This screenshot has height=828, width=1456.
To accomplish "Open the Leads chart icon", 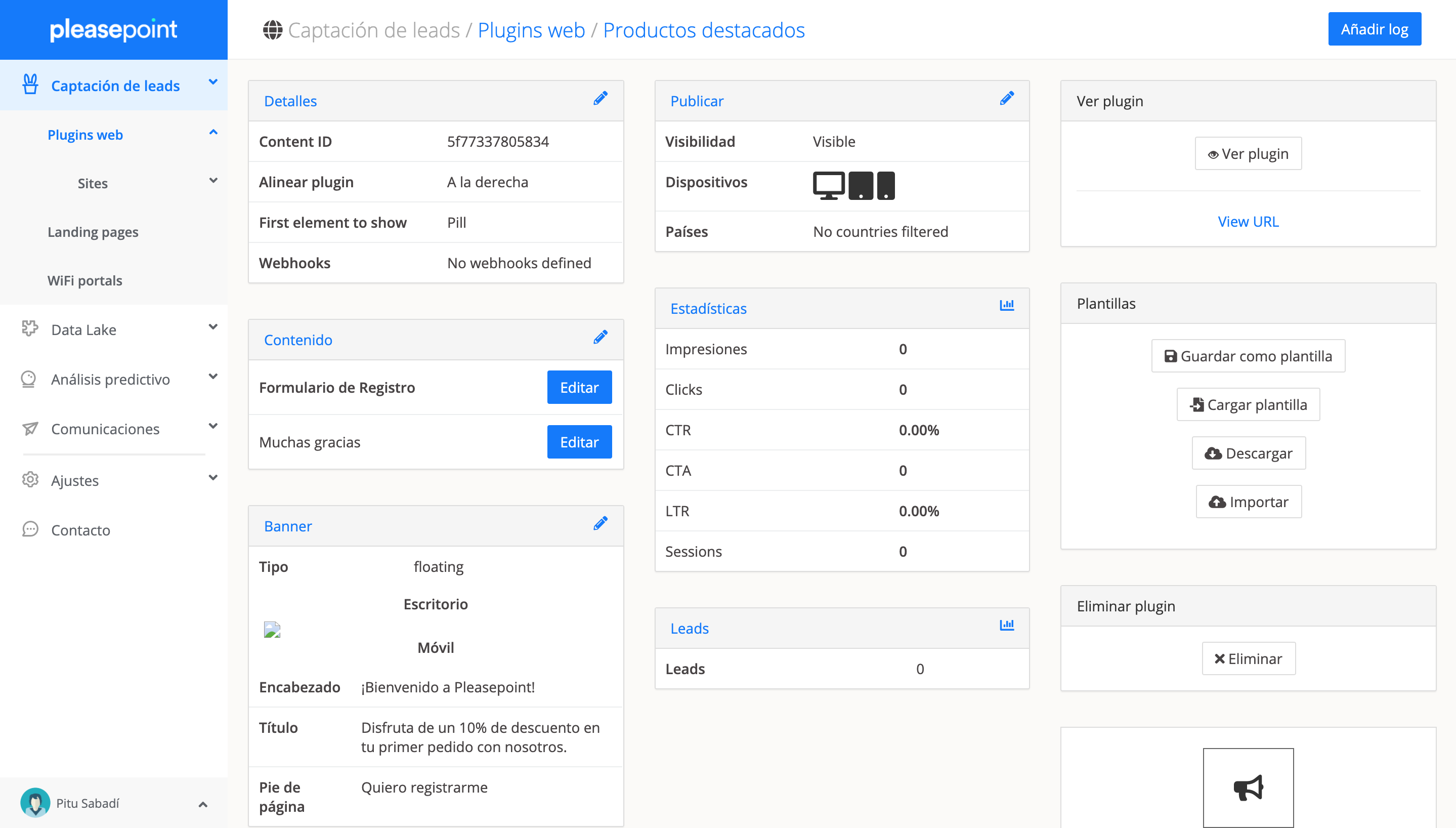I will tap(1006, 626).
